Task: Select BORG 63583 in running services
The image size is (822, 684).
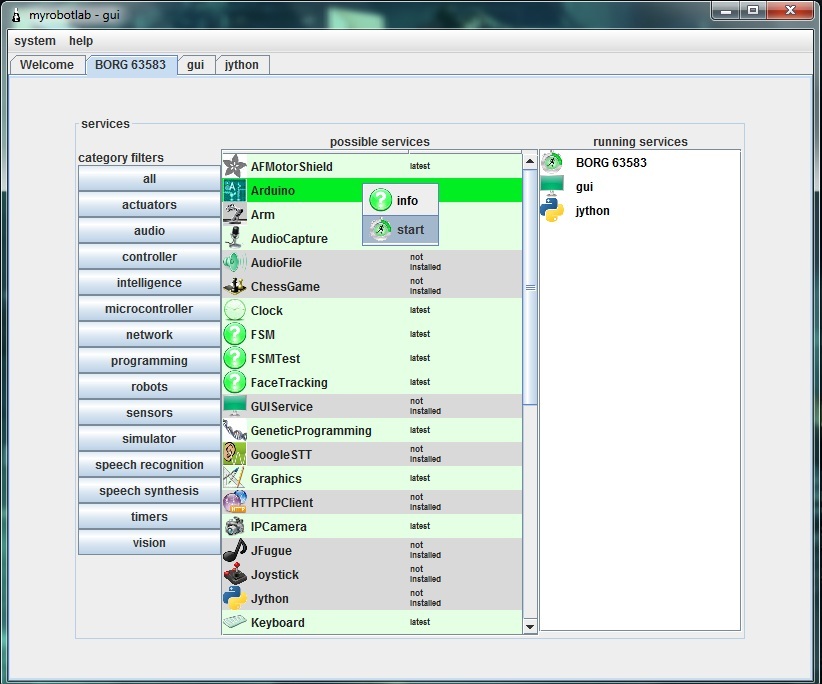Action: coord(611,163)
